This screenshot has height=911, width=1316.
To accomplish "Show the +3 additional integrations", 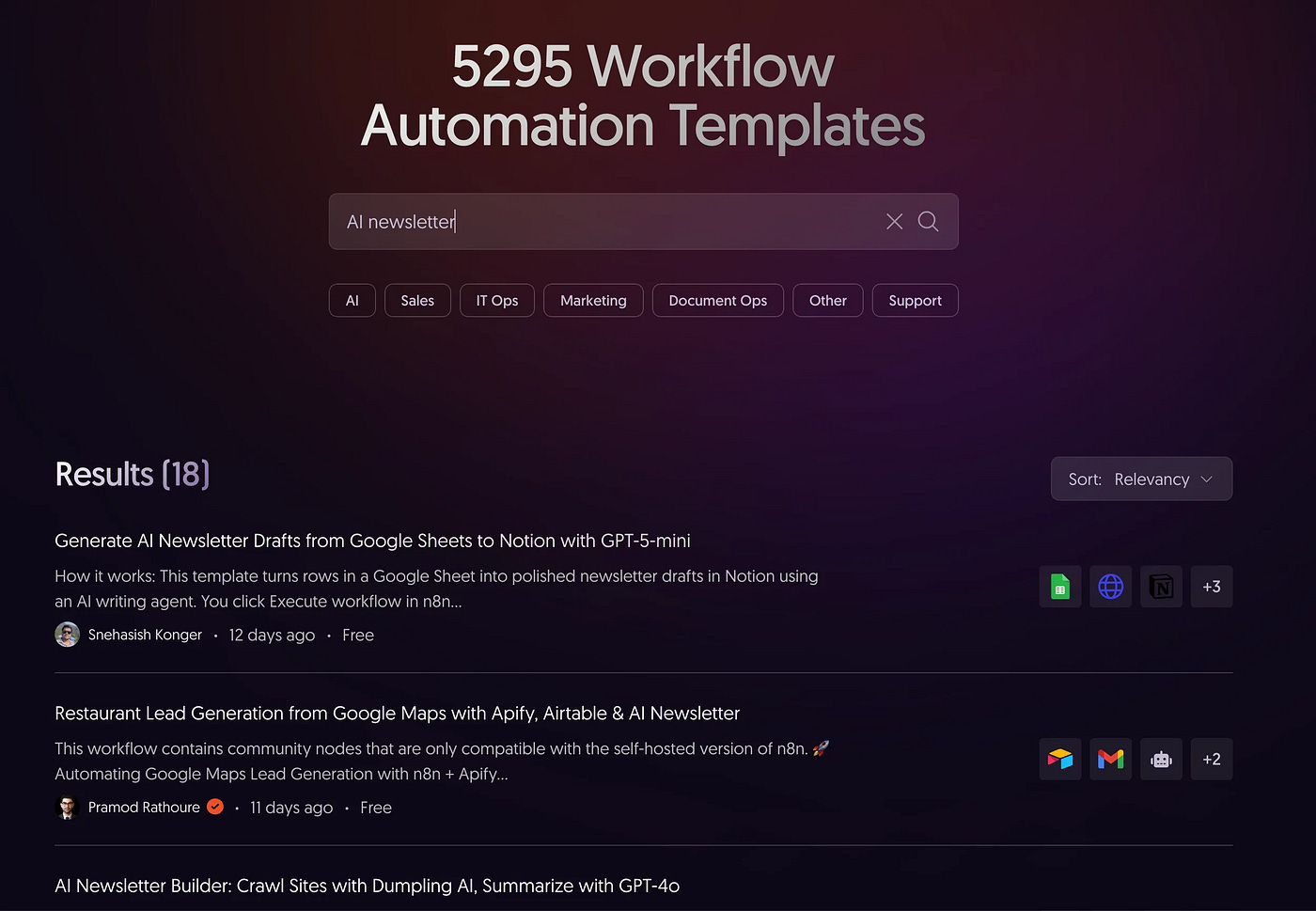I will click(1212, 587).
